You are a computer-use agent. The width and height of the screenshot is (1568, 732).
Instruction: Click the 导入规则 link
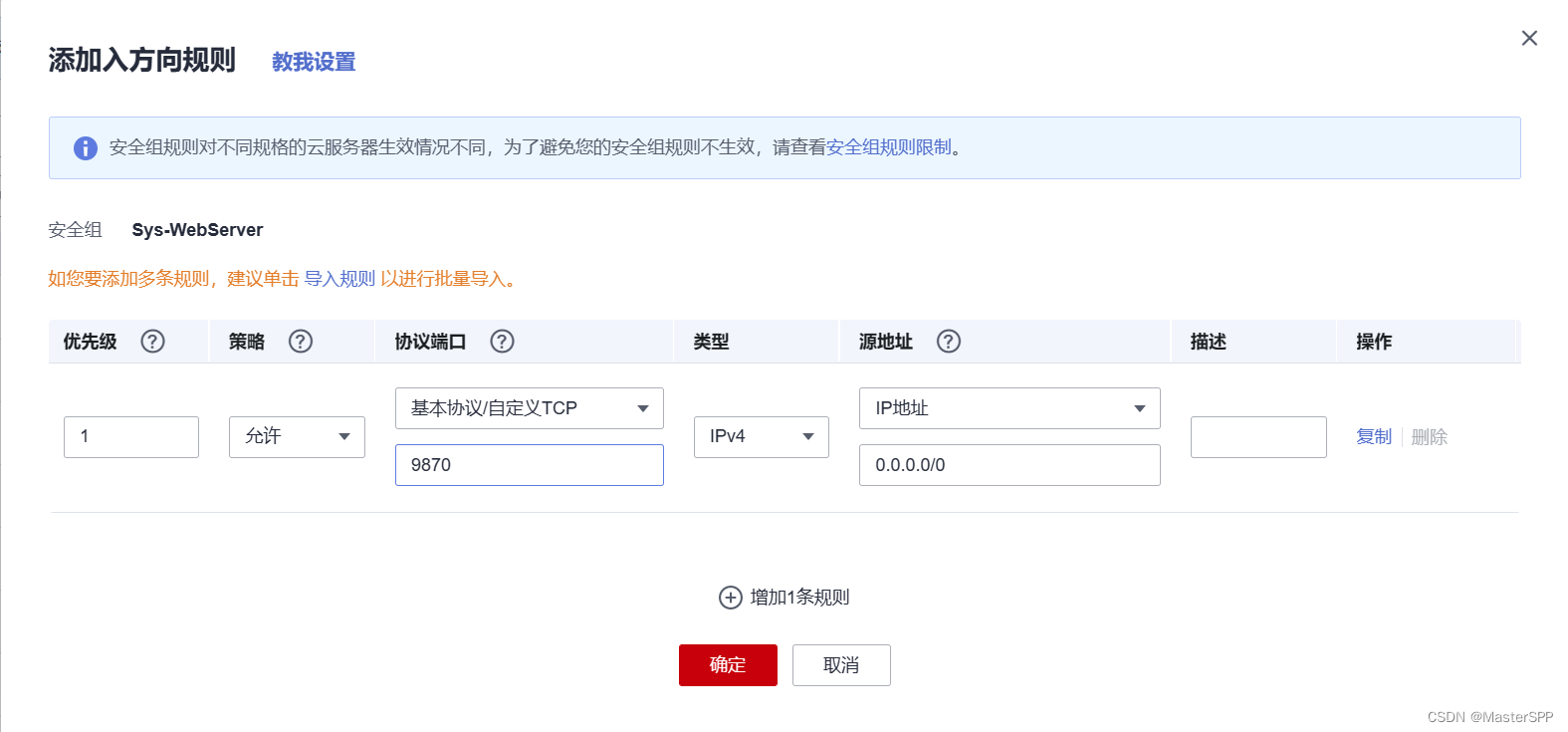339,279
